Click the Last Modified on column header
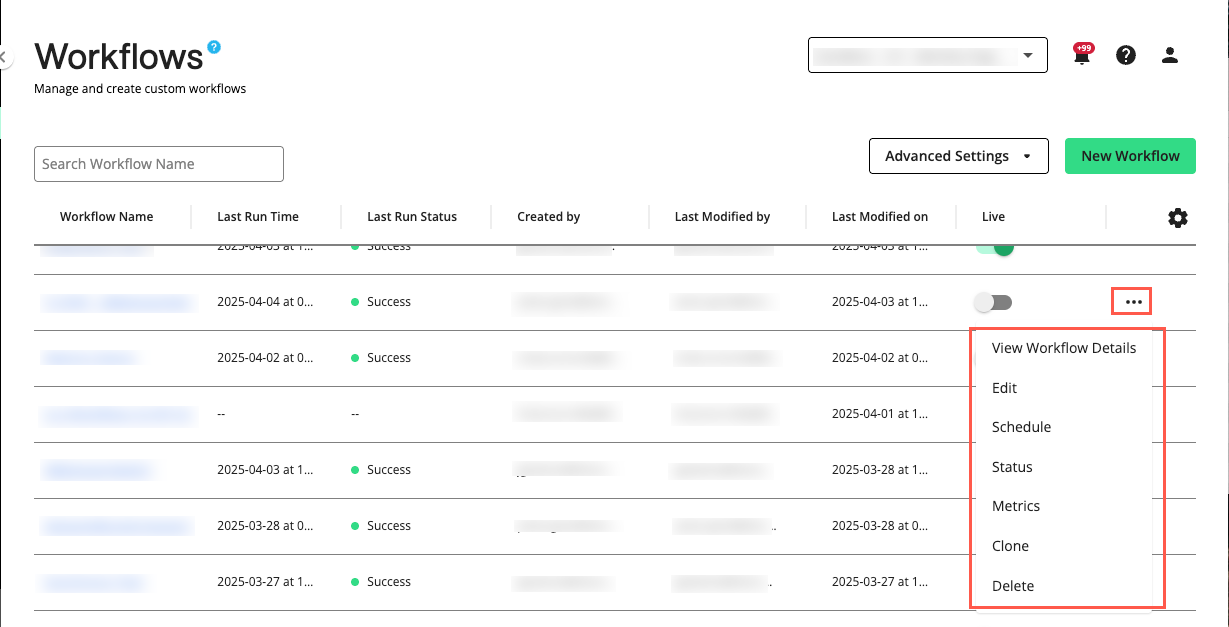 click(880, 217)
